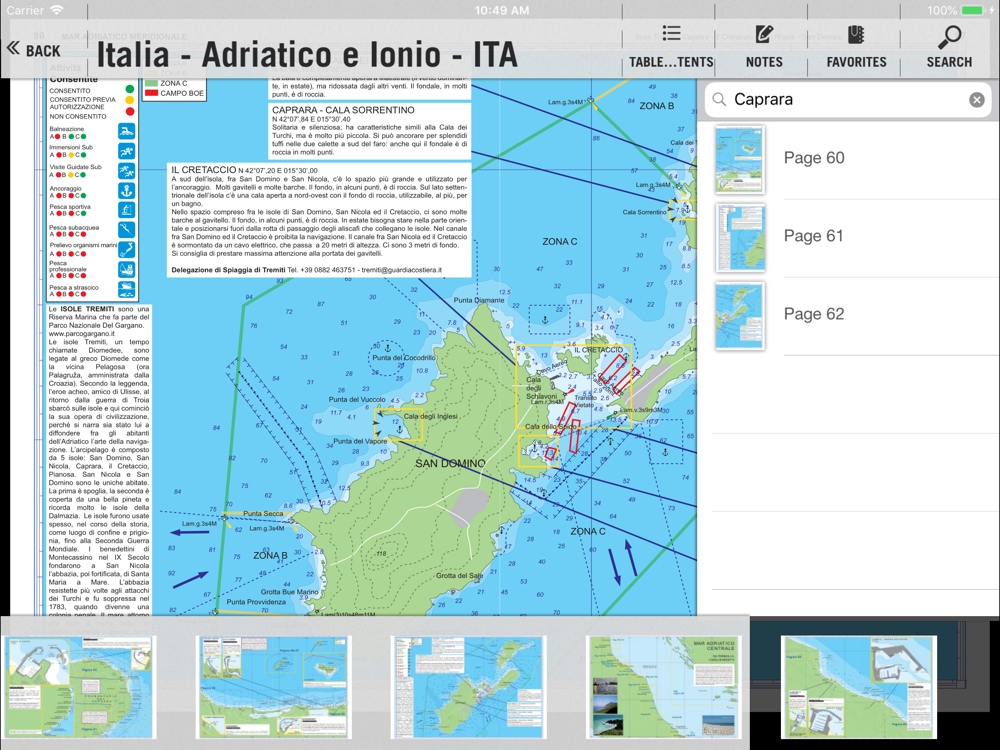This screenshot has height=750, width=1000.
Task: Open search result Page 60
Action: [814, 158]
